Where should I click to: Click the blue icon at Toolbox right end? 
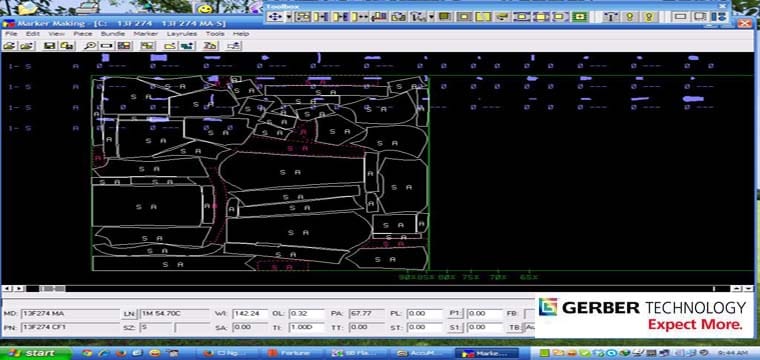(x=719, y=17)
